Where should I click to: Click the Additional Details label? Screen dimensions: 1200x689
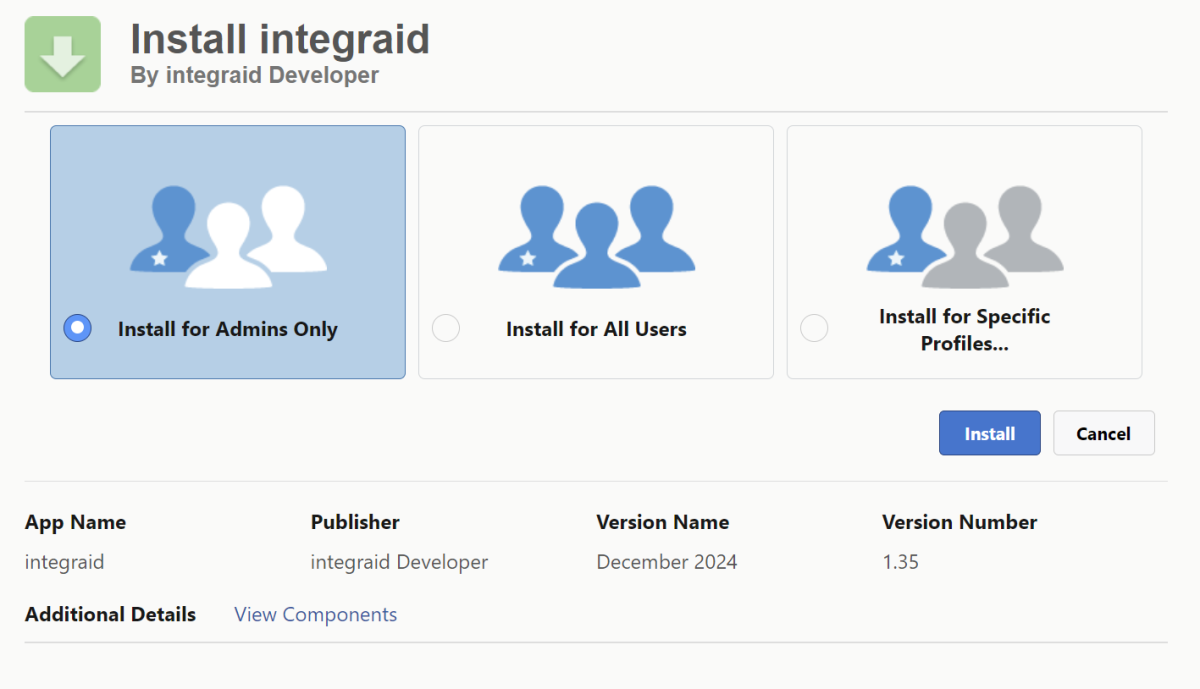click(x=110, y=614)
